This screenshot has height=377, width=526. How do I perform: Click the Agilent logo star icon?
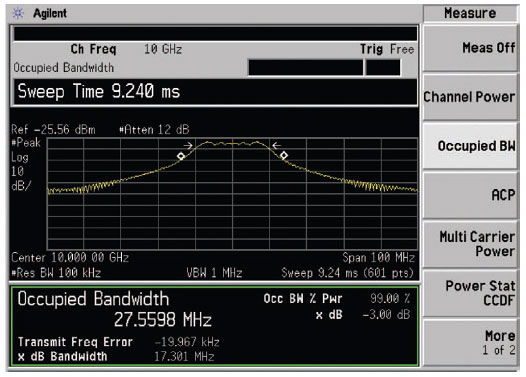[18, 13]
